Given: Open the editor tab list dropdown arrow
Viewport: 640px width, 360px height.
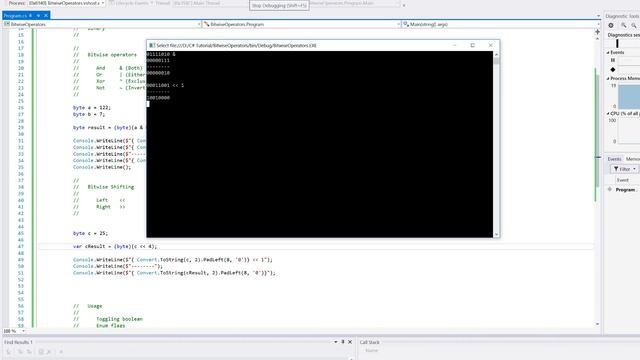Looking at the screenshot, I should pos(598,16).
